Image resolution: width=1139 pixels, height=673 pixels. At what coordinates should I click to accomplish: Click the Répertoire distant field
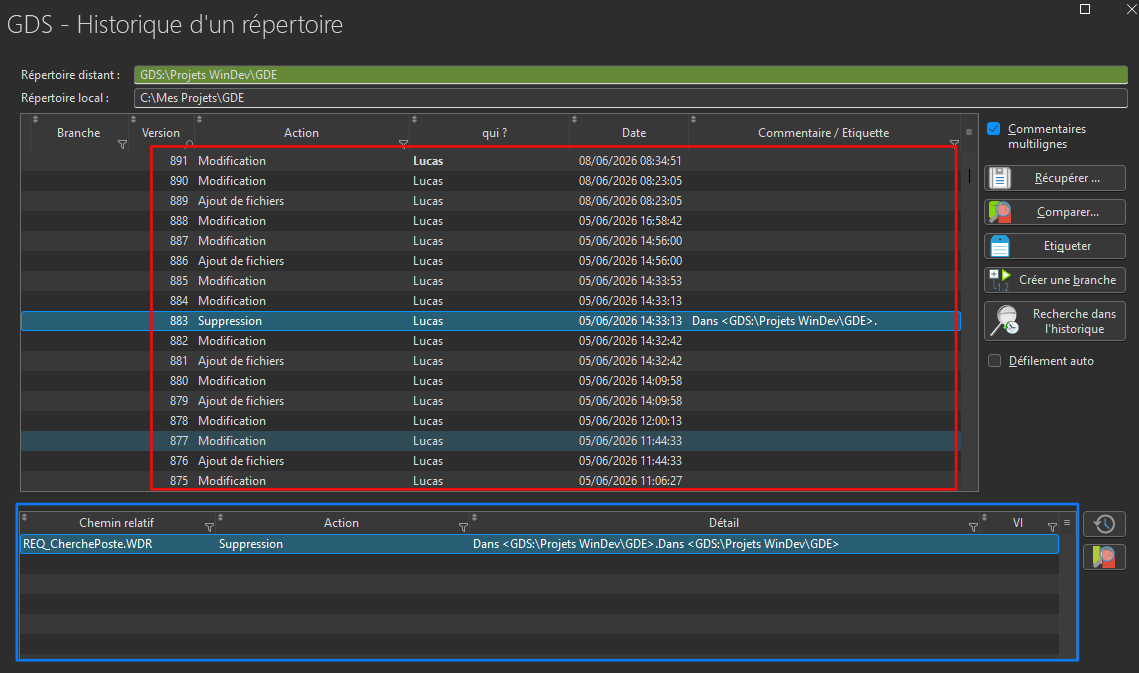click(x=631, y=75)
